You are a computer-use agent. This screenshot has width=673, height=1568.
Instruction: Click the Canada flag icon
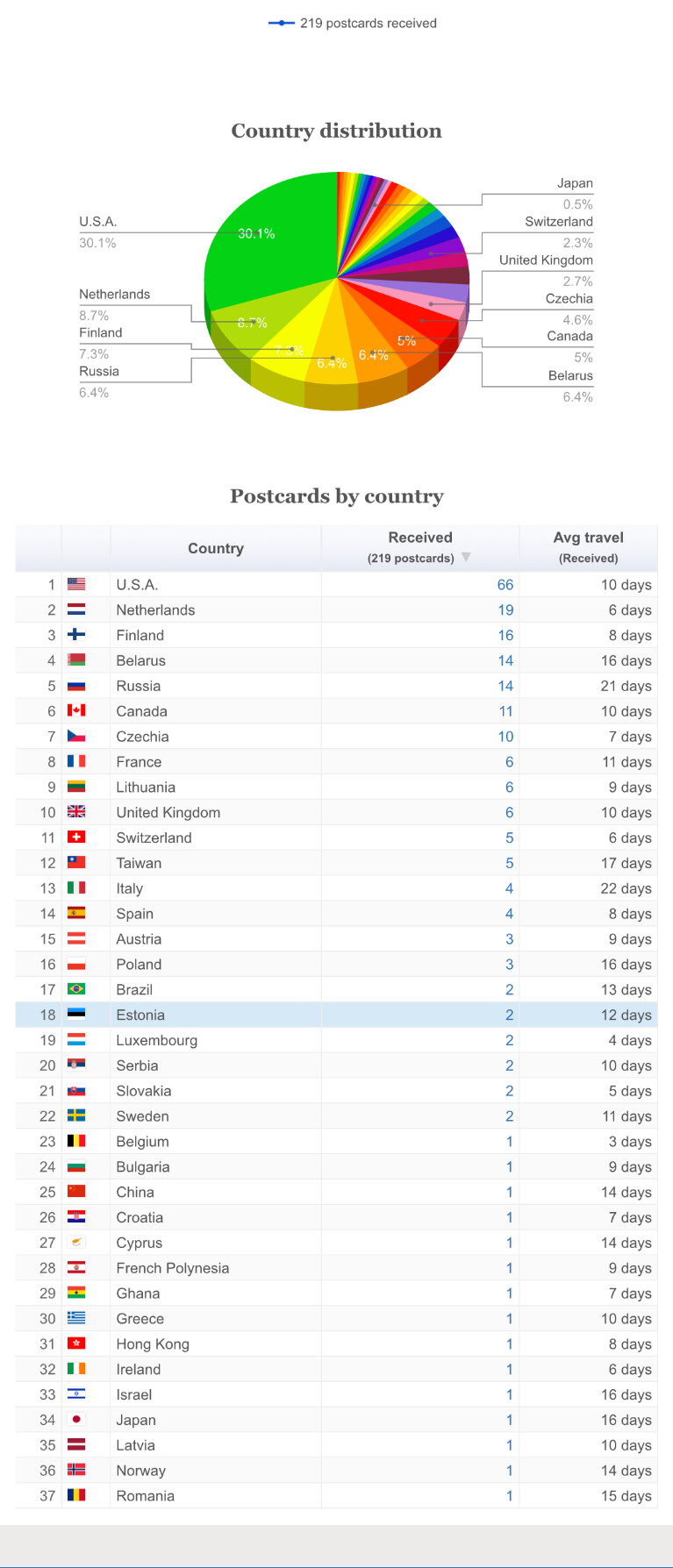pyautogui.click(x=76, y=710)
